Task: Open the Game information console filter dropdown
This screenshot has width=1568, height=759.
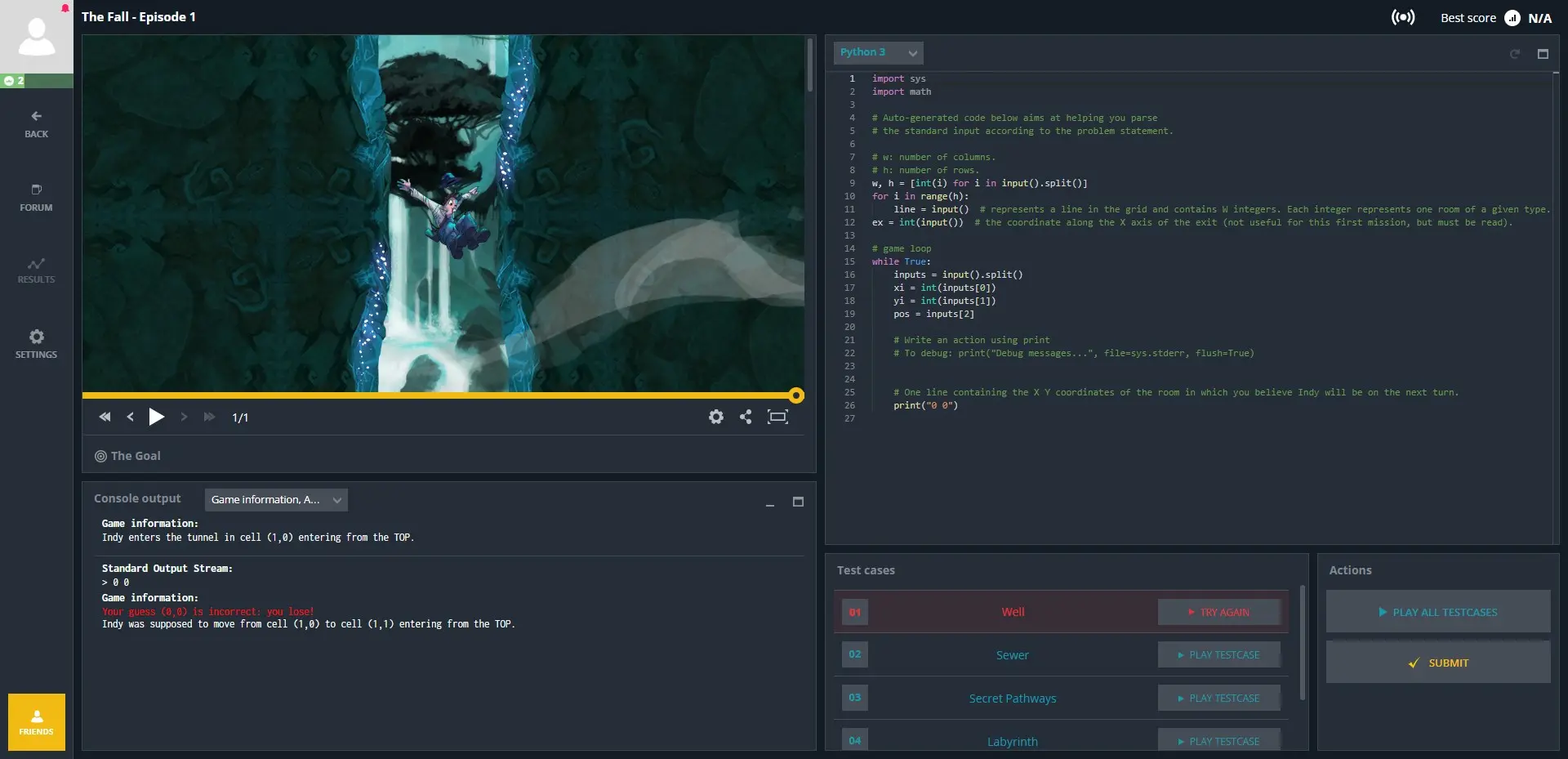Action: click(276, 500)
